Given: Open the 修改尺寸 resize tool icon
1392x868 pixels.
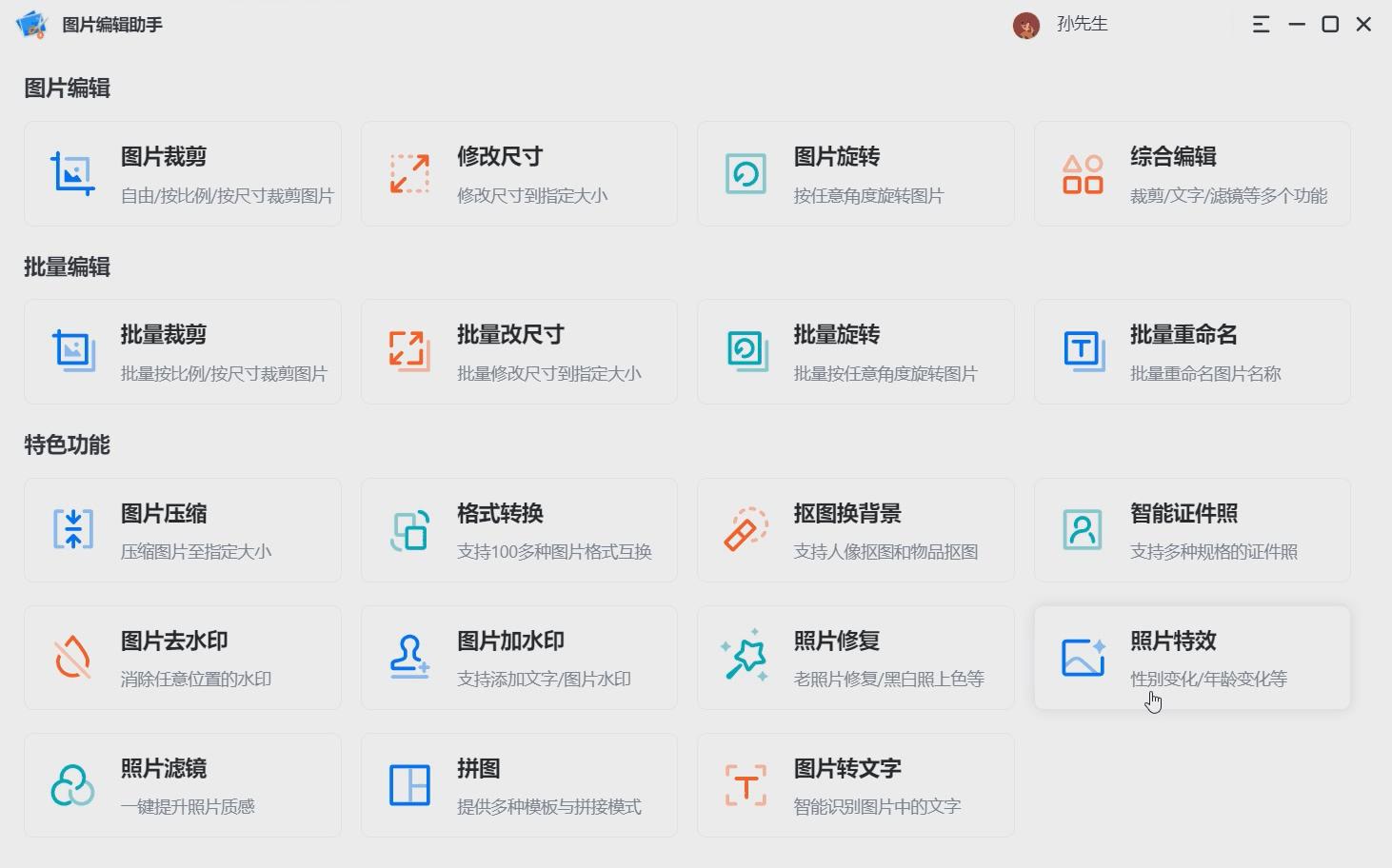Looking at the screenshot, I should [x=409, y=173].
